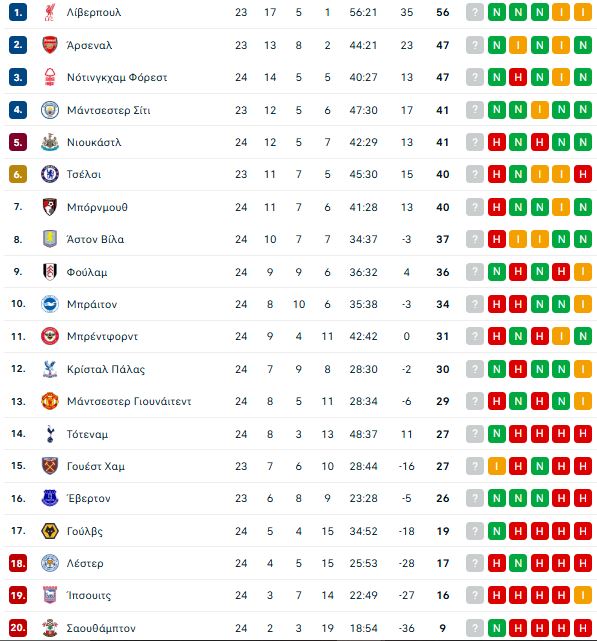
Task: Open the Λίβερπουλ team link
Action: [x=94, y=12]
